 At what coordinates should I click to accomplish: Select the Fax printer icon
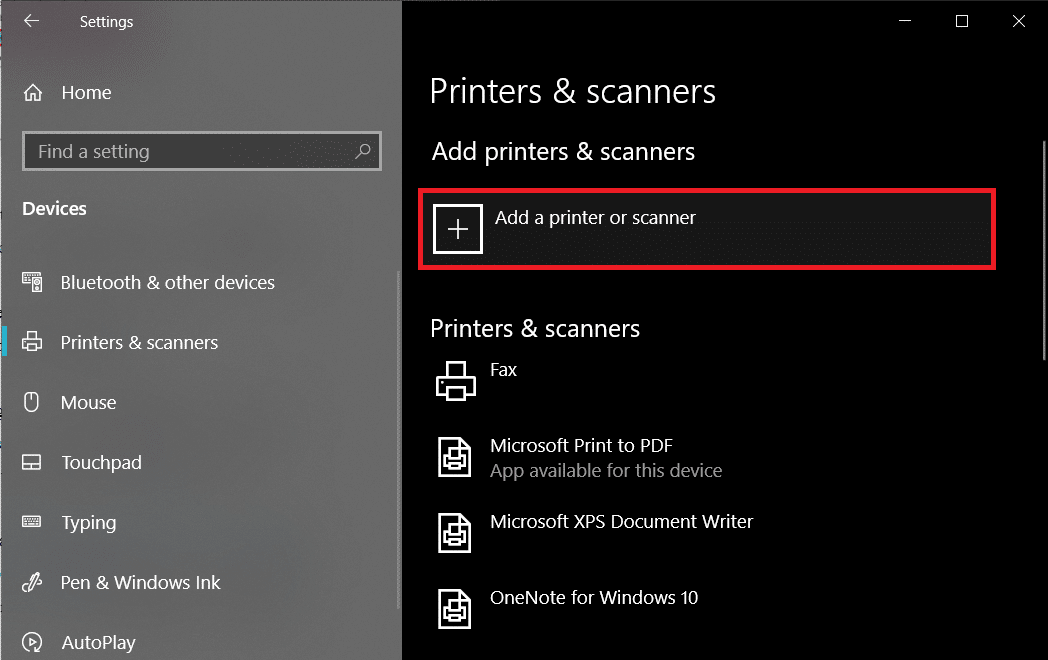point(456,381)
